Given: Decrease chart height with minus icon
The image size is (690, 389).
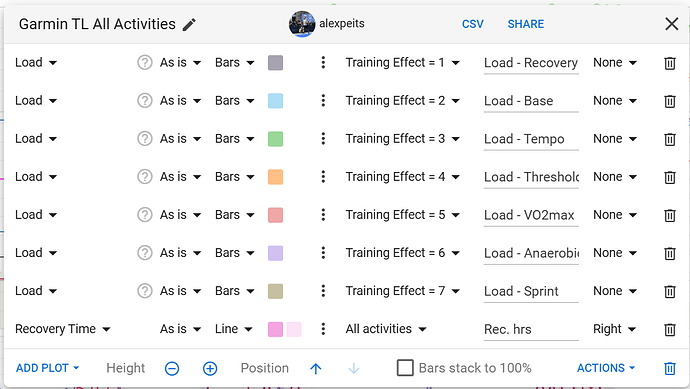Looking at the screenshot, I should tap(172, 368).
